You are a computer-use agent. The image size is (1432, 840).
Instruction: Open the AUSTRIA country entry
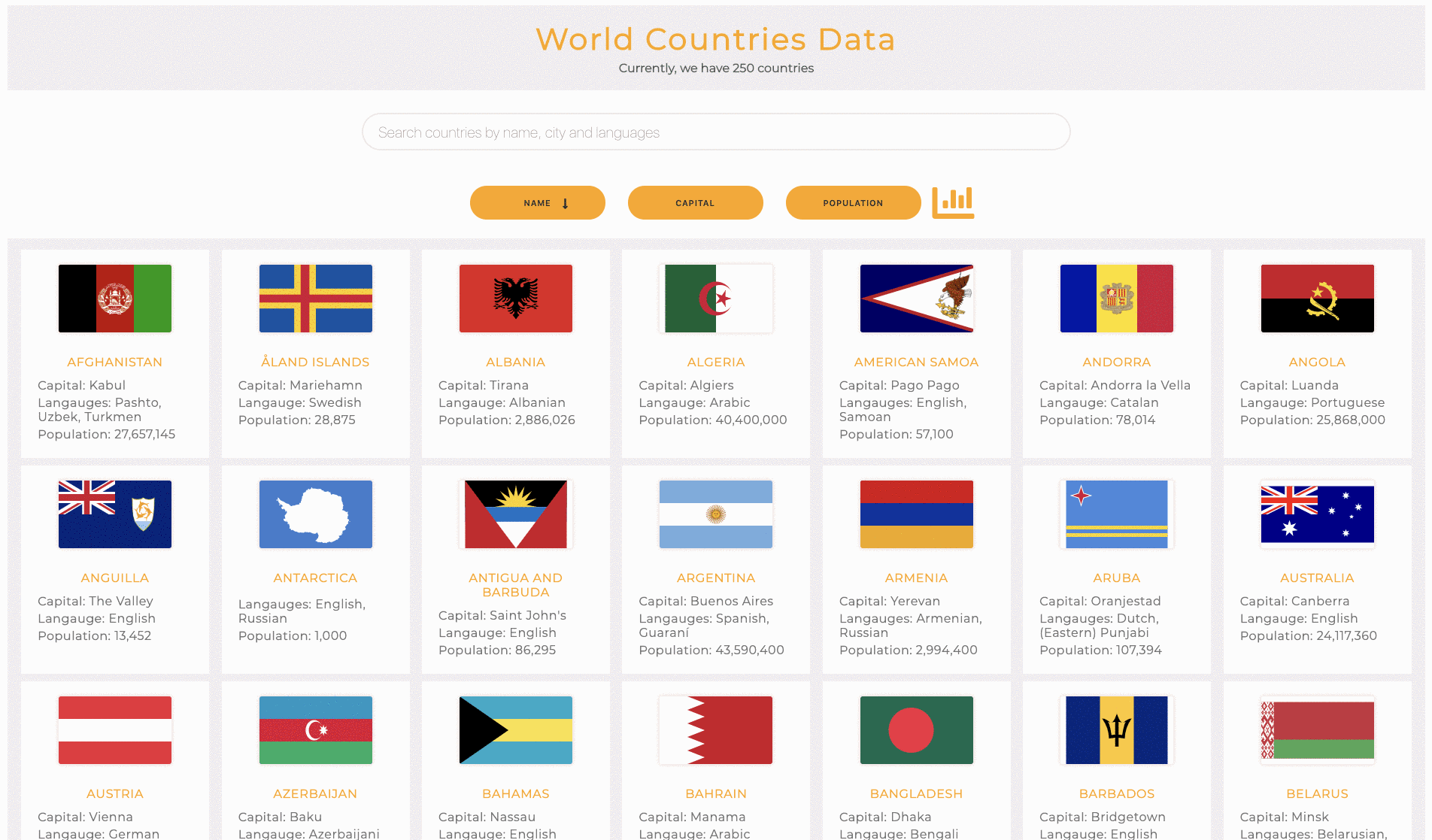click(x=114, y=793)
